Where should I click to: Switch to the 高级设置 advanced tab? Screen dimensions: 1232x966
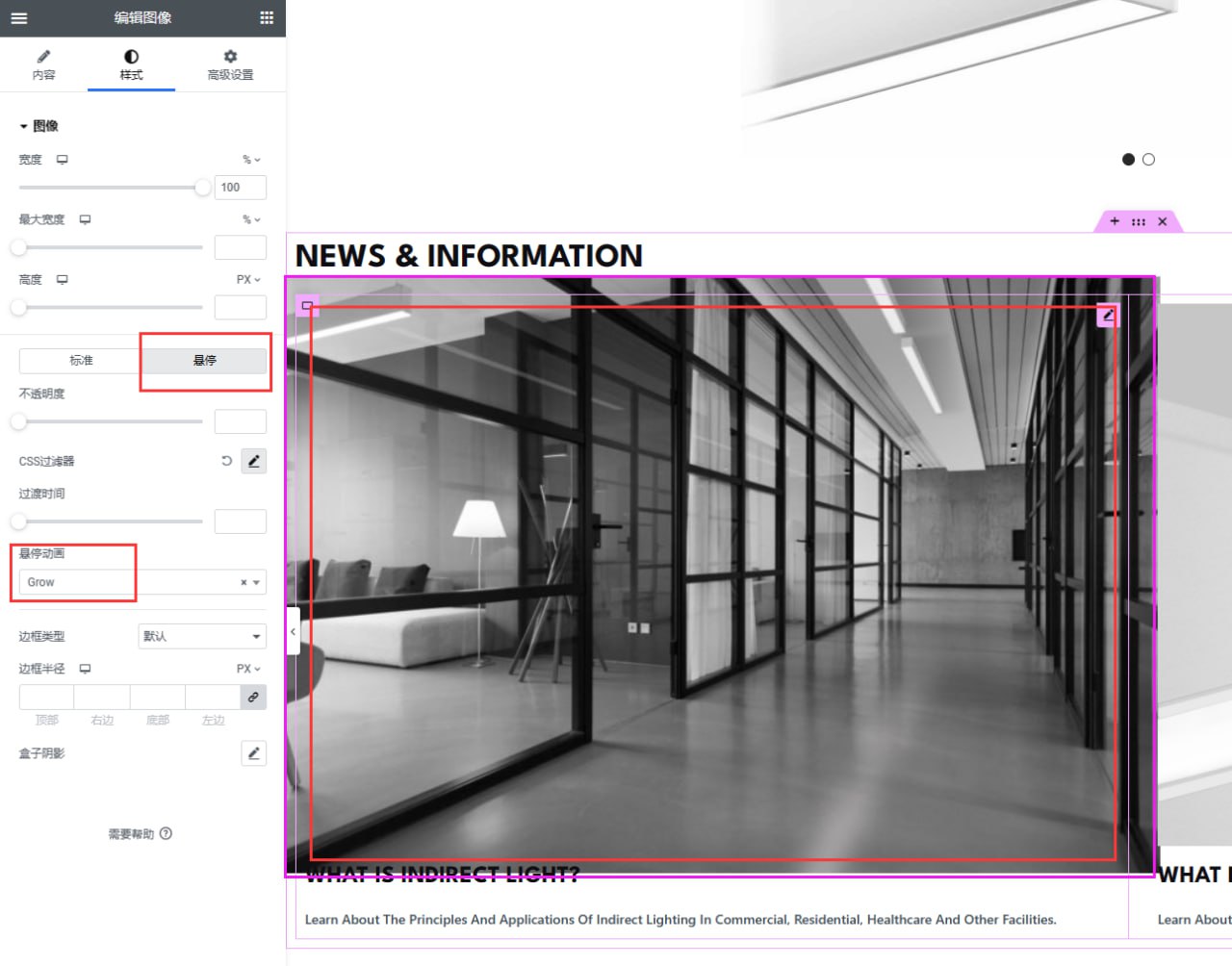click(230, 64)
